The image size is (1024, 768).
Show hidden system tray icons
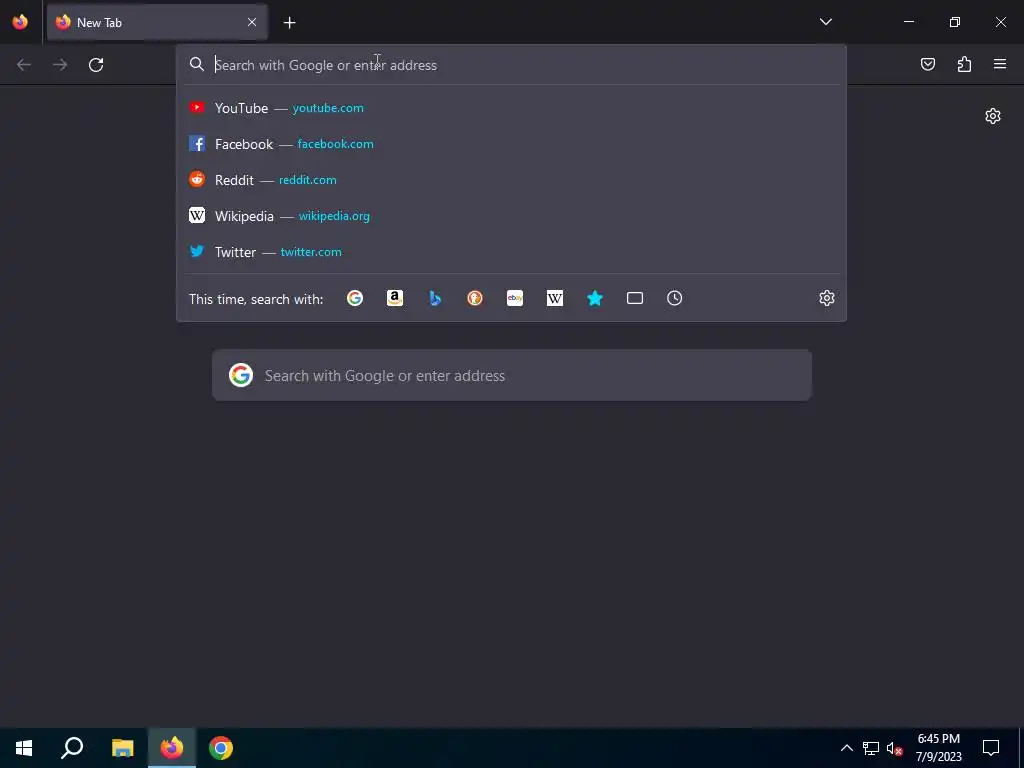click(846, 748)
